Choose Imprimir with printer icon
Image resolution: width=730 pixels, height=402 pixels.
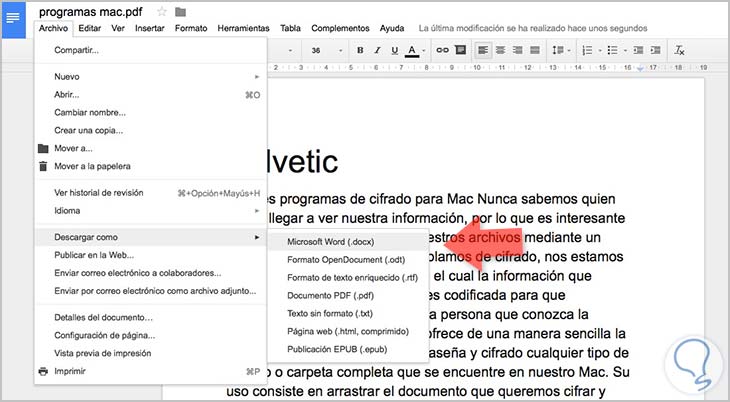(x=150, y=371)
